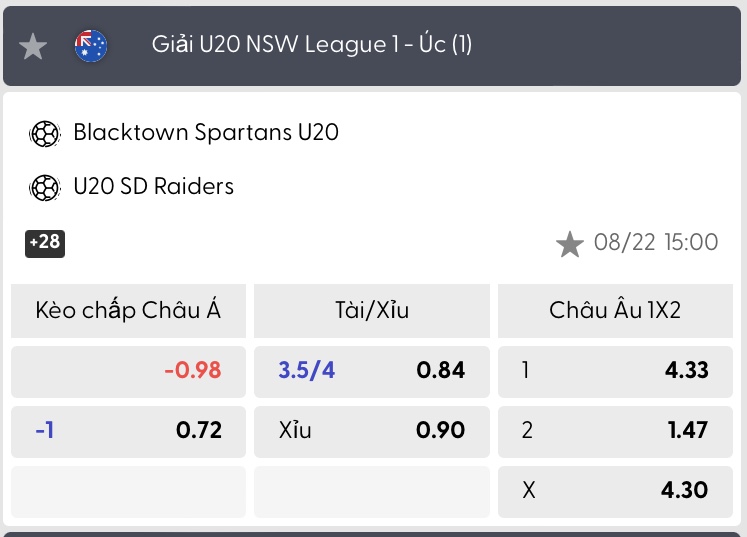Select Kèo chấp Châu Á column header
747x537 pixels.
[128, 311]
